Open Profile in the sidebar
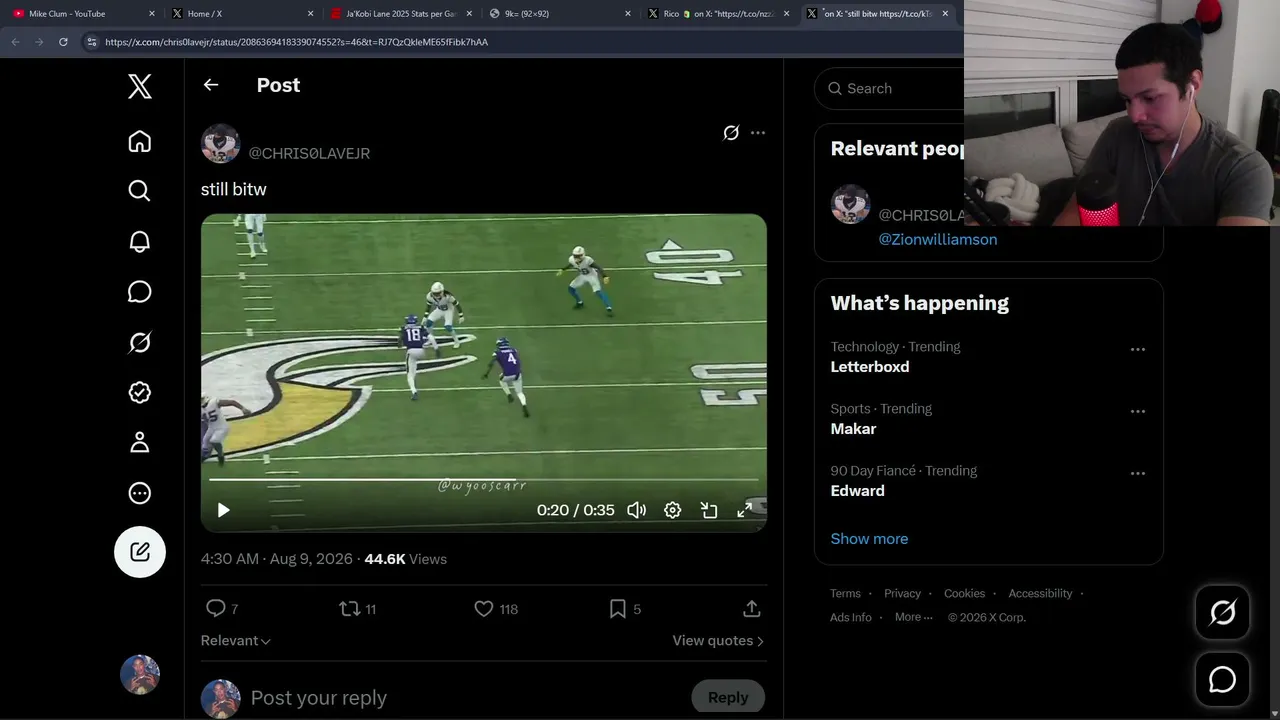The width and height of the screenshot is (1280, 720). coord(140,442)
